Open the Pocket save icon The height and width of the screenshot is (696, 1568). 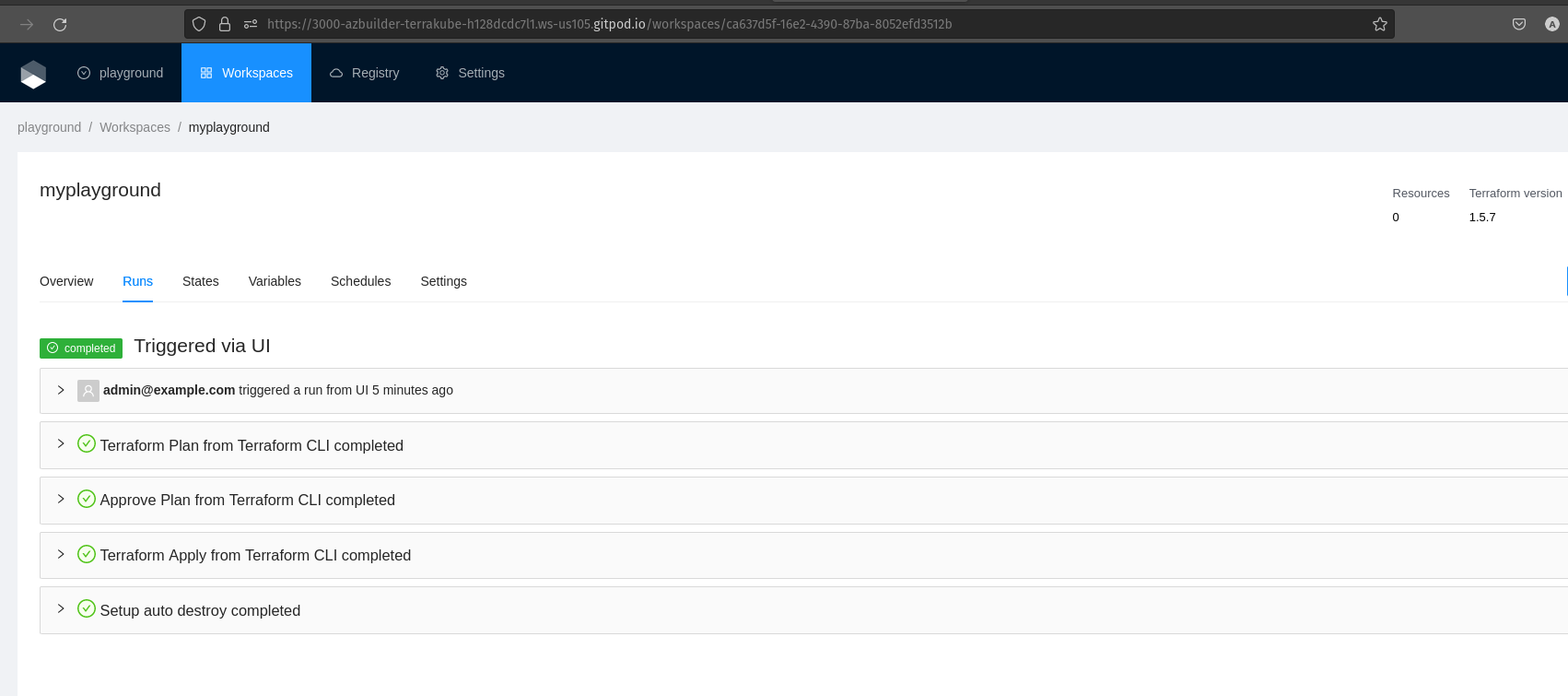pyautogui.click(x=1518, y=25)
